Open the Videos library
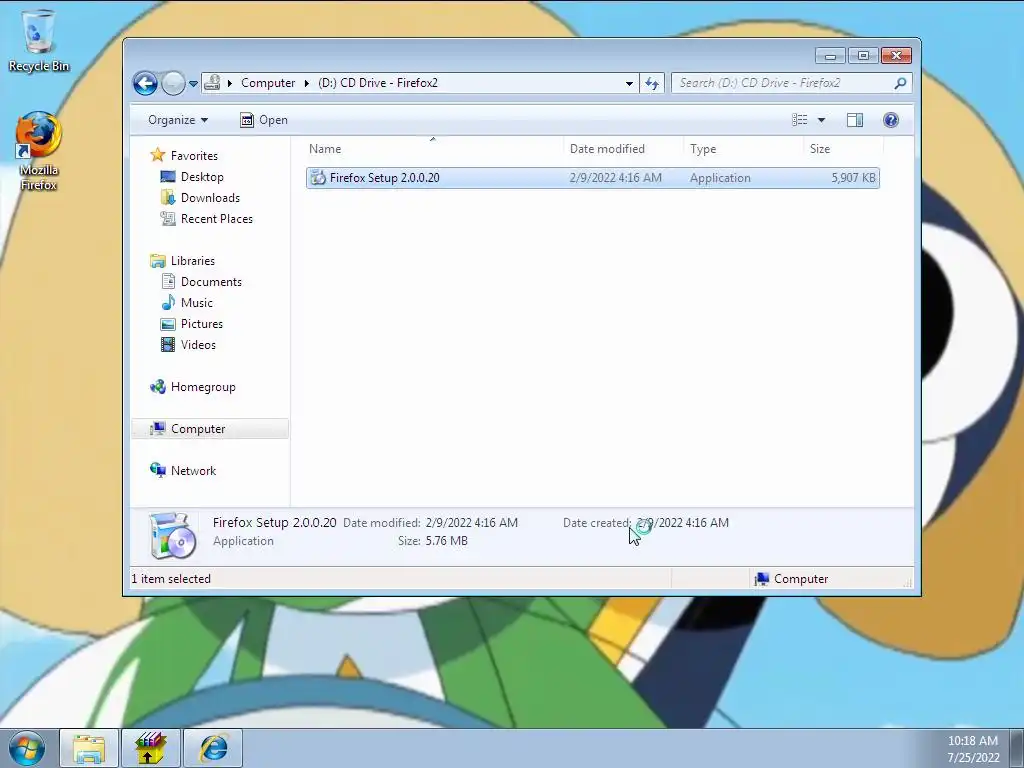1024x768 pixels. pyautogui.click(x=198, y=344)
